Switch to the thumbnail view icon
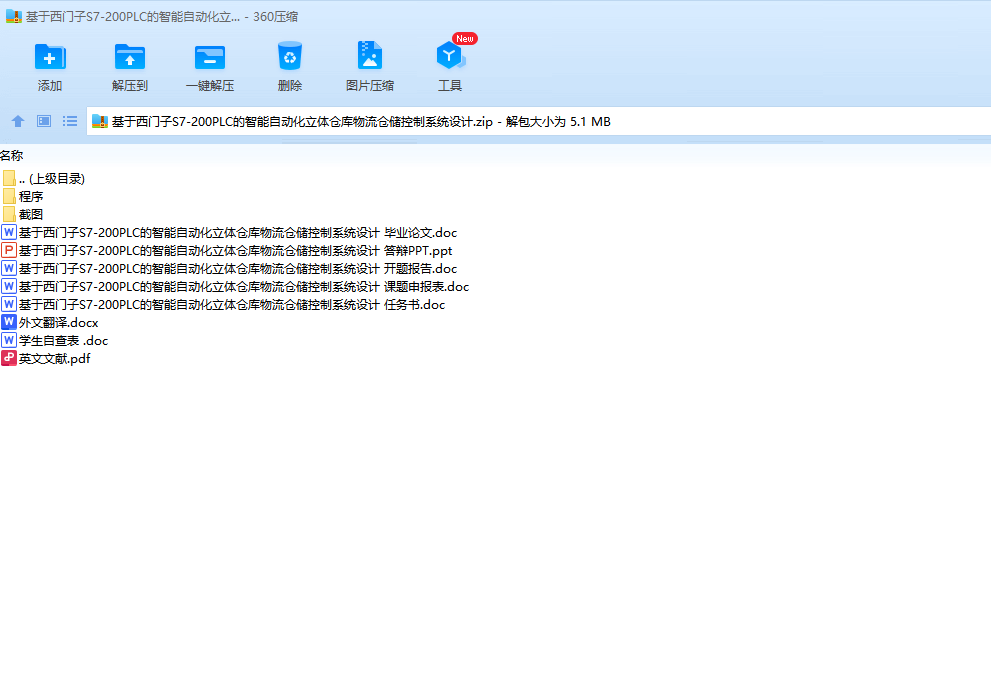 [x=44, y=121]
